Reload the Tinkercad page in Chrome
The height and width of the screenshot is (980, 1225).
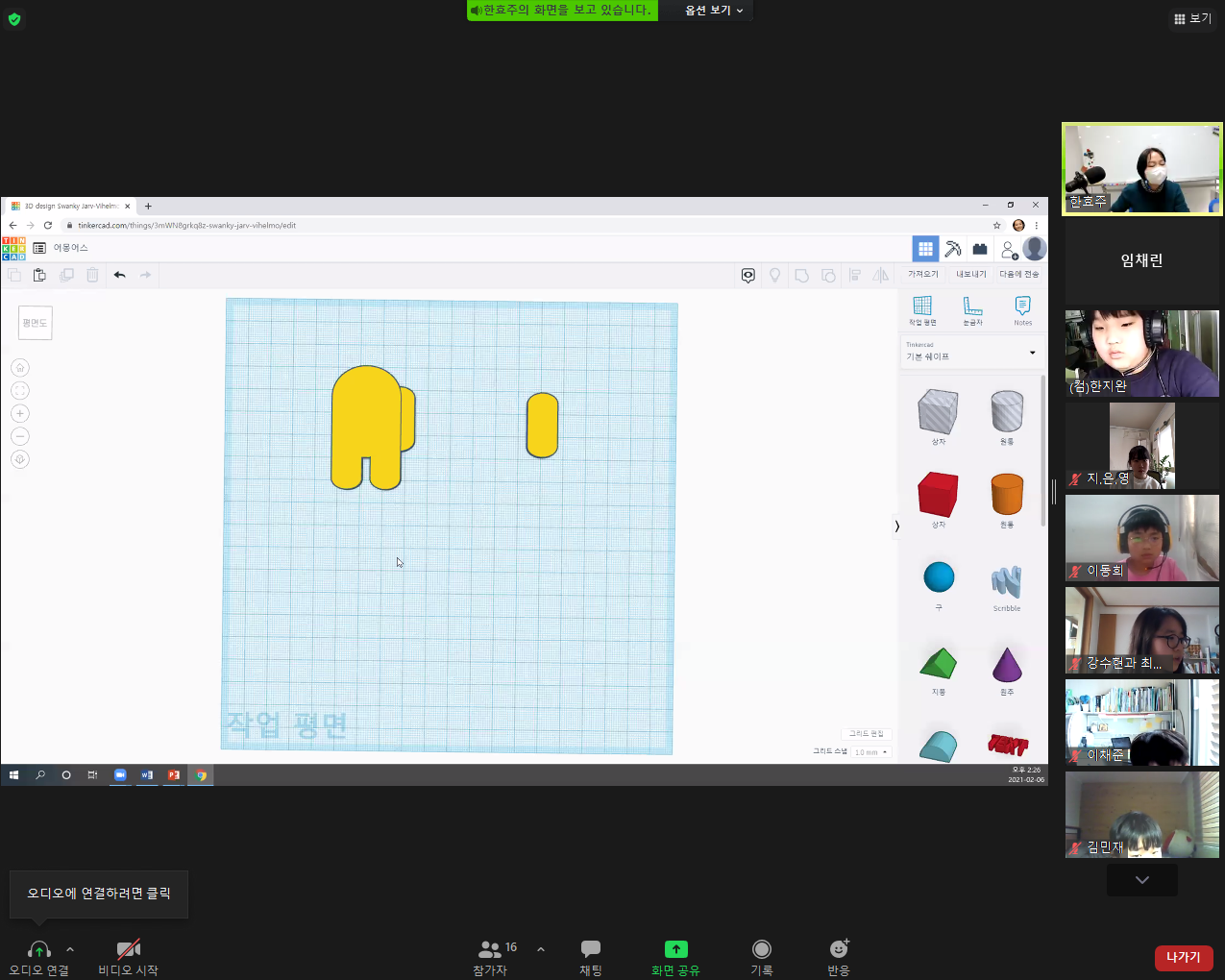pos(48,225)
